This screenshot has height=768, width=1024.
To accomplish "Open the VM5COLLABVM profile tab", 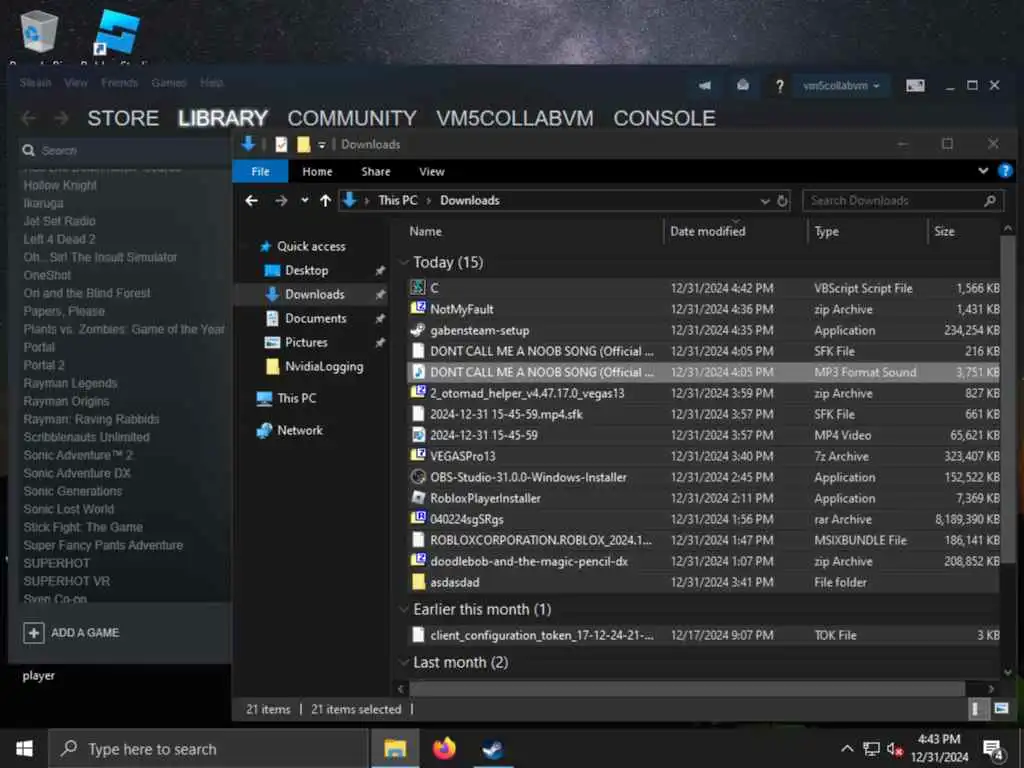I will pyautogui.click(x=515, y=118).
